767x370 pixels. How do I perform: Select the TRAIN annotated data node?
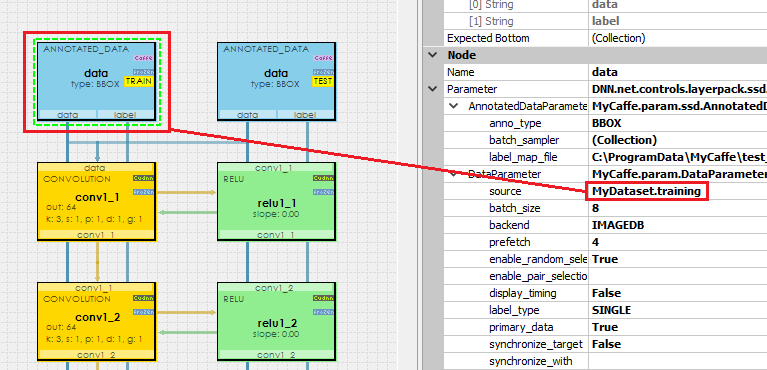[97, 81]
